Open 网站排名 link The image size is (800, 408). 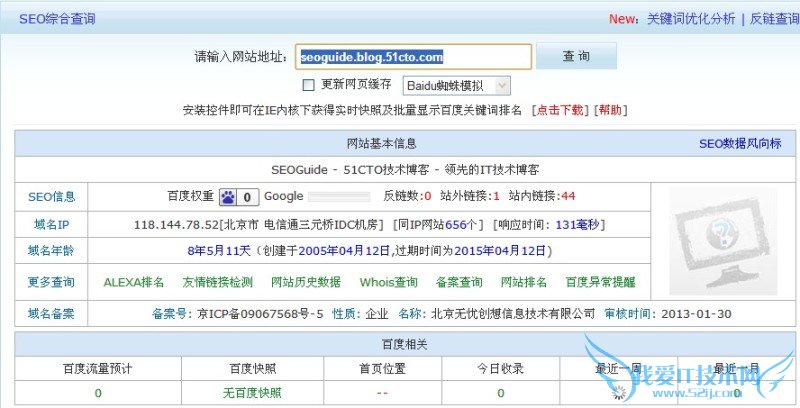click(x=523, y=282)
